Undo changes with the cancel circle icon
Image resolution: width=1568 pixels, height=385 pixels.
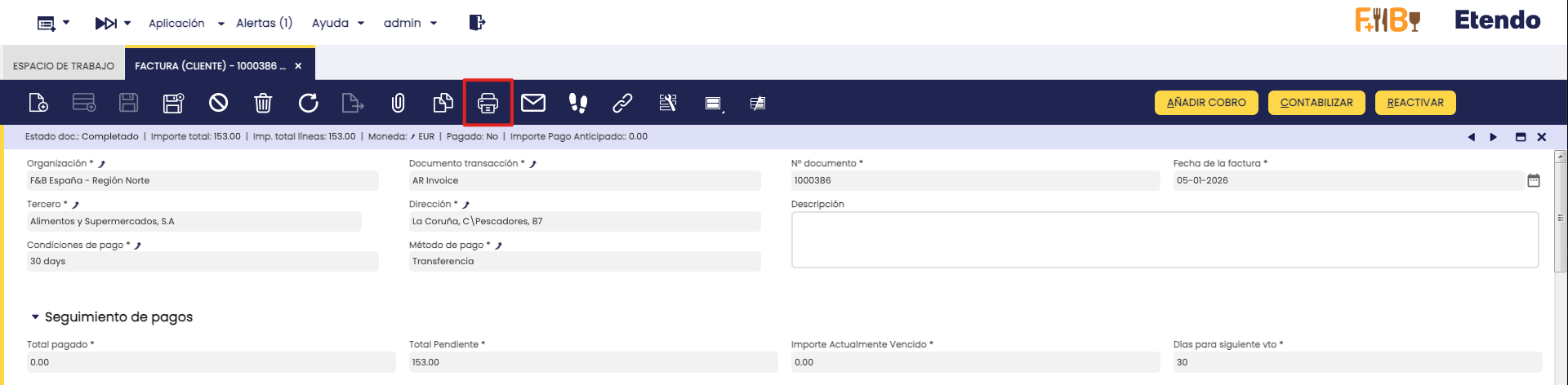(218, 103)
